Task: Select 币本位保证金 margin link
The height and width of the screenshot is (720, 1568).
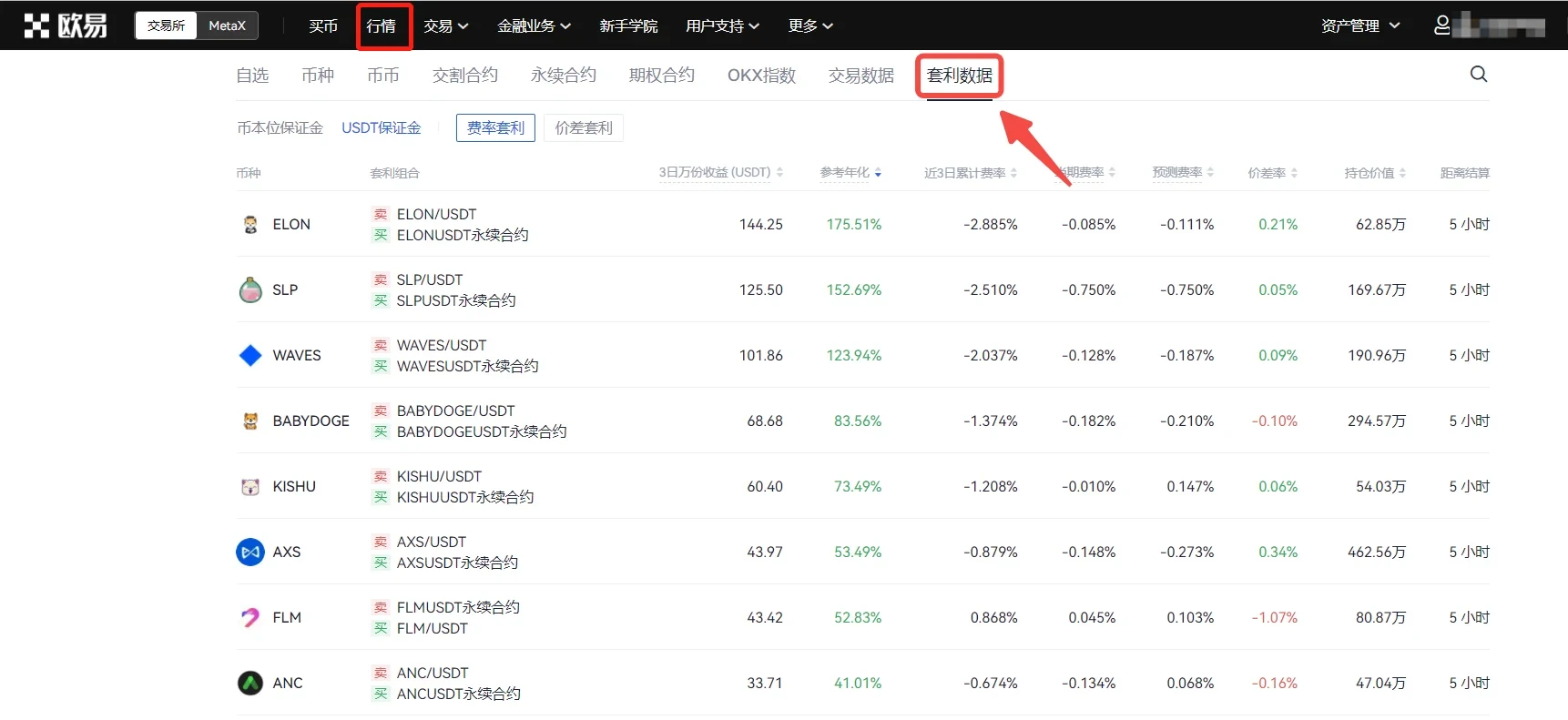Action: [280, 128]
